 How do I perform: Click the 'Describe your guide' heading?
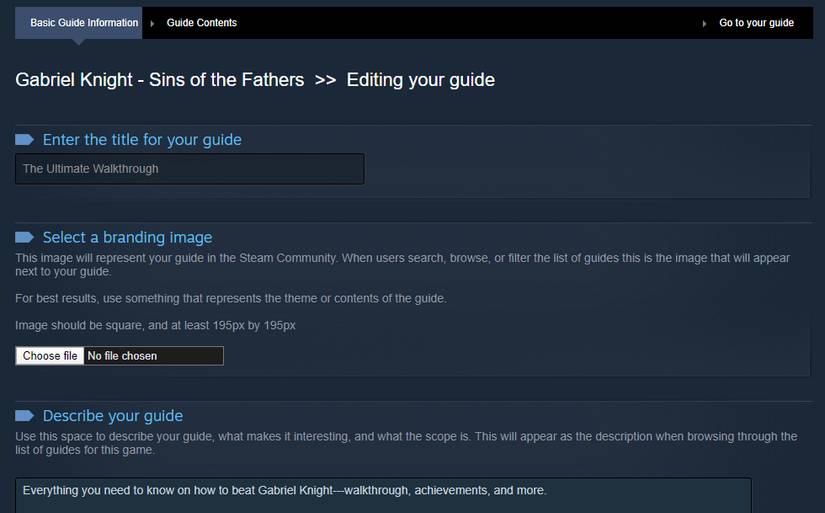click(113, 416)
